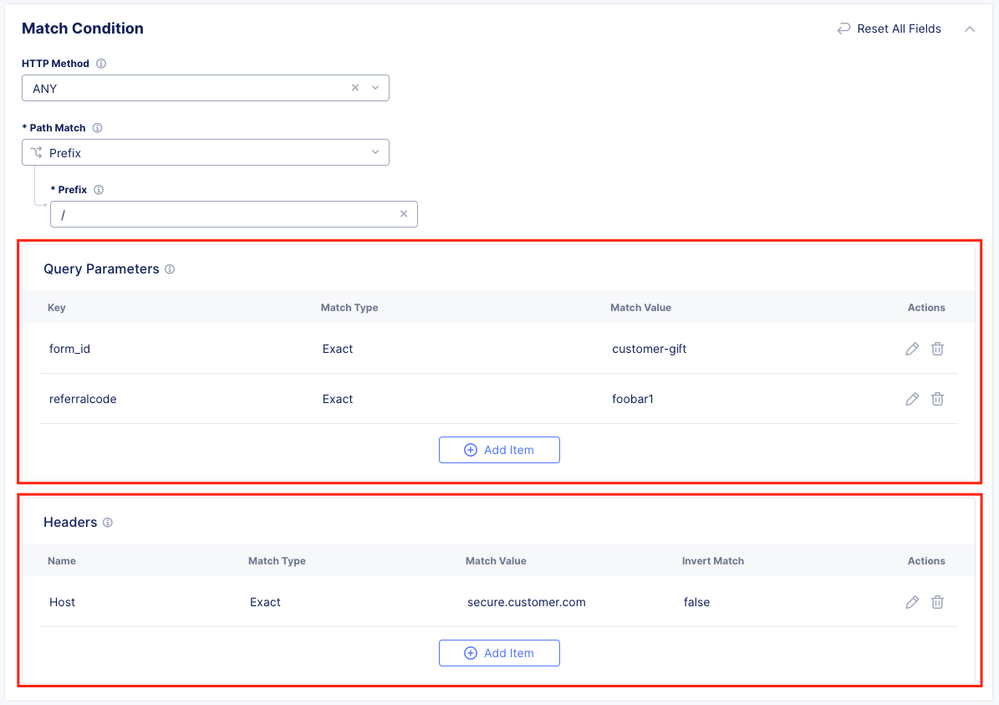Clear the ANY HTTP Method selection
Viewport: 999px width, 705px height.
(355, 88)
